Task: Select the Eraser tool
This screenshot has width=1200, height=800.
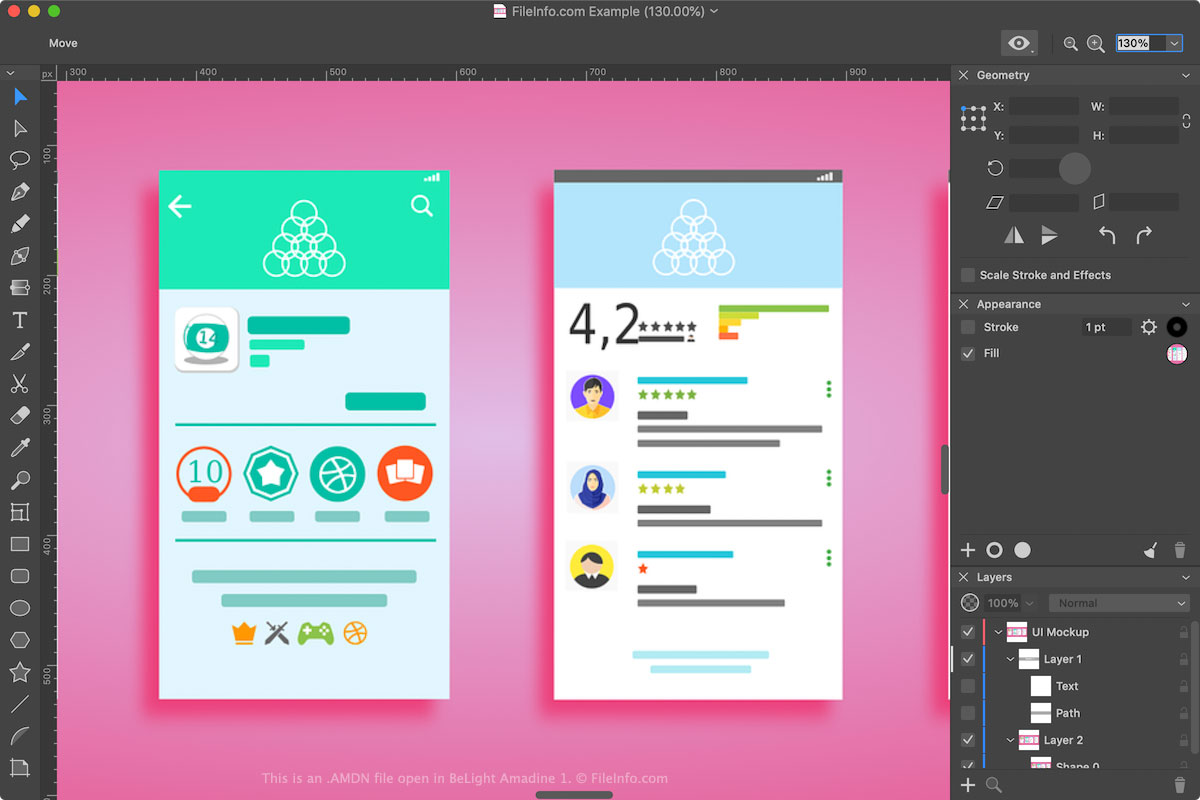Action: click(20, 416)
